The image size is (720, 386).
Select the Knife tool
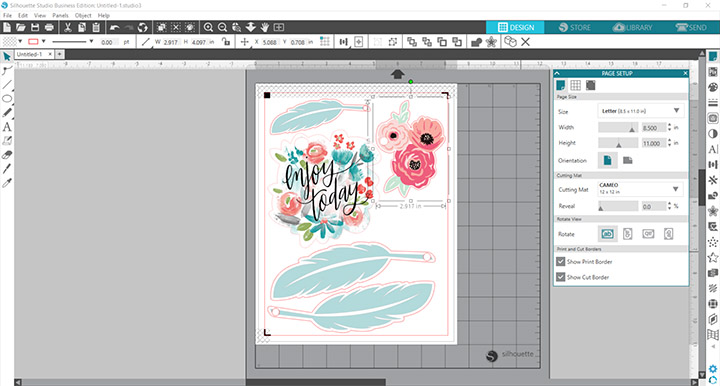pyautogui.click(x=7, y=168)
